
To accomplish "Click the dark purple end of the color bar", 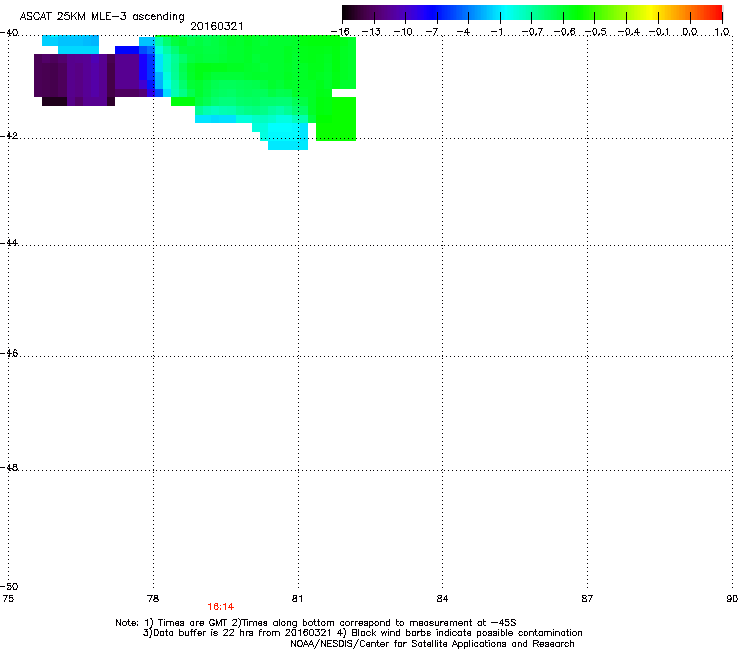I will (x=352, y=12).
